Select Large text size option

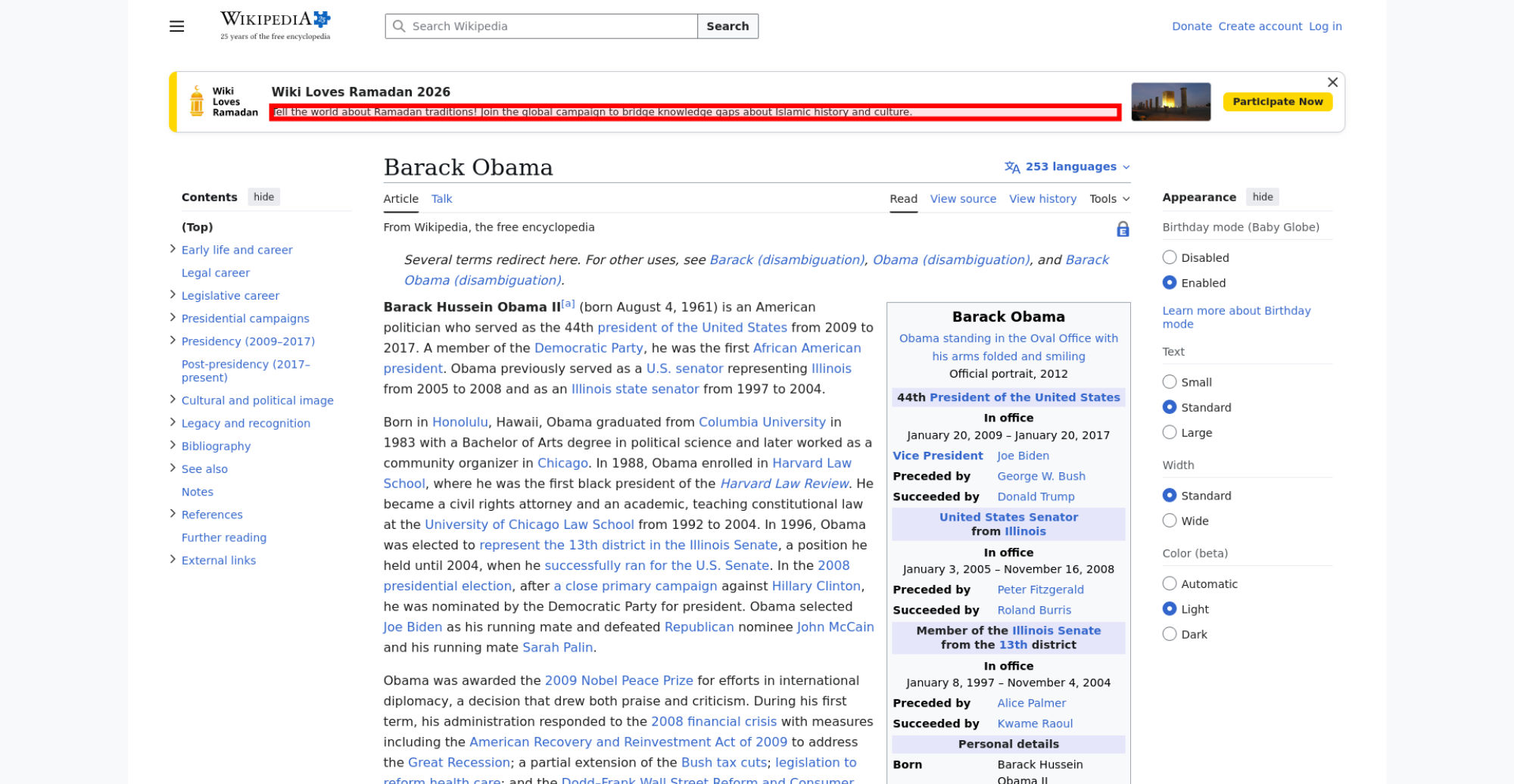1170,432
